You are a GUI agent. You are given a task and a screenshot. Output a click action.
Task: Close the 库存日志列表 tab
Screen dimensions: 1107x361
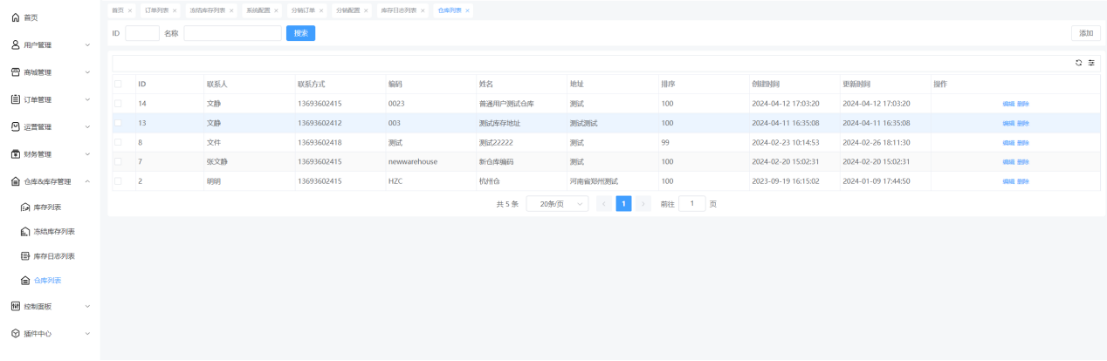click(x=422, y=11)
